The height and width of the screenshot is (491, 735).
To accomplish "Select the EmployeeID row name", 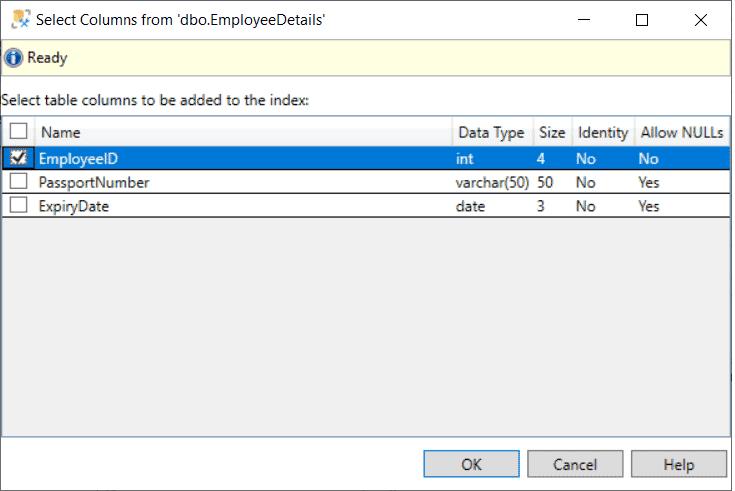I will tap(78, 158).
